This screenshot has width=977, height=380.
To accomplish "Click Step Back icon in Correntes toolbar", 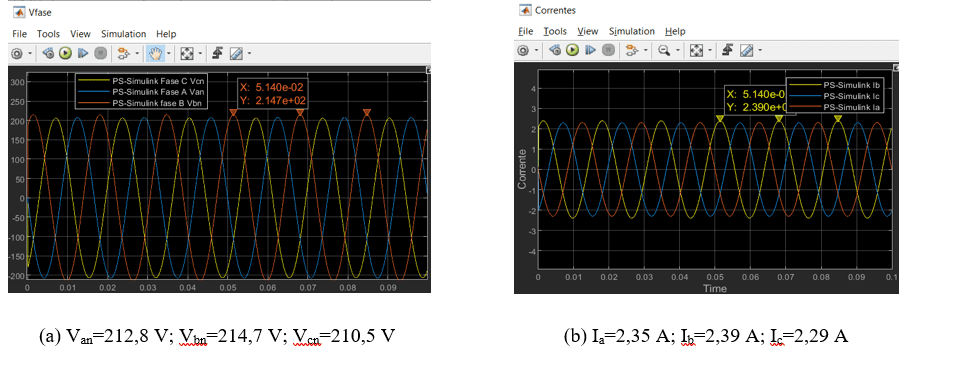I will click(x=556, y=50).
